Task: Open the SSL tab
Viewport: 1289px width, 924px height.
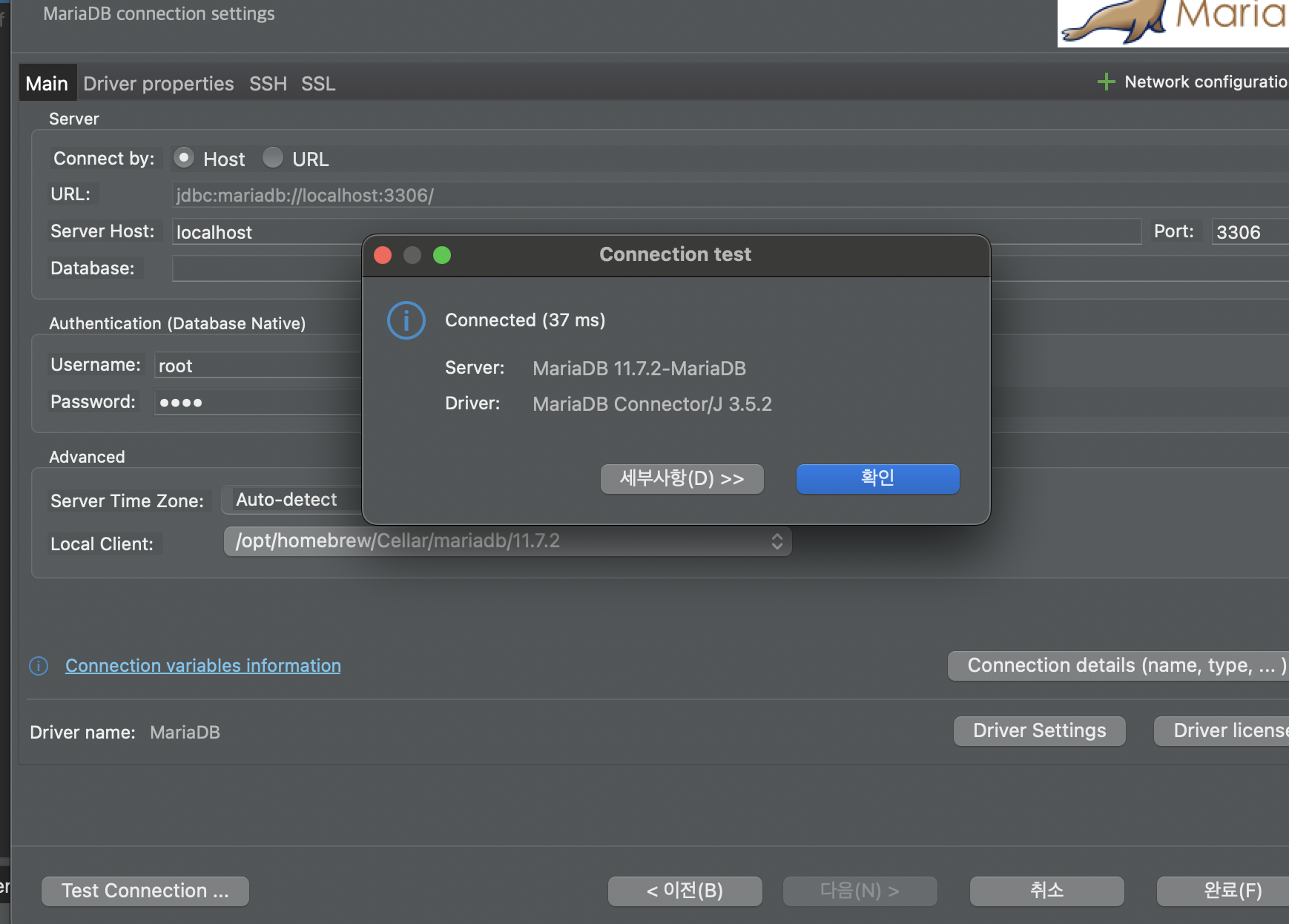Action: coord(318,84)
